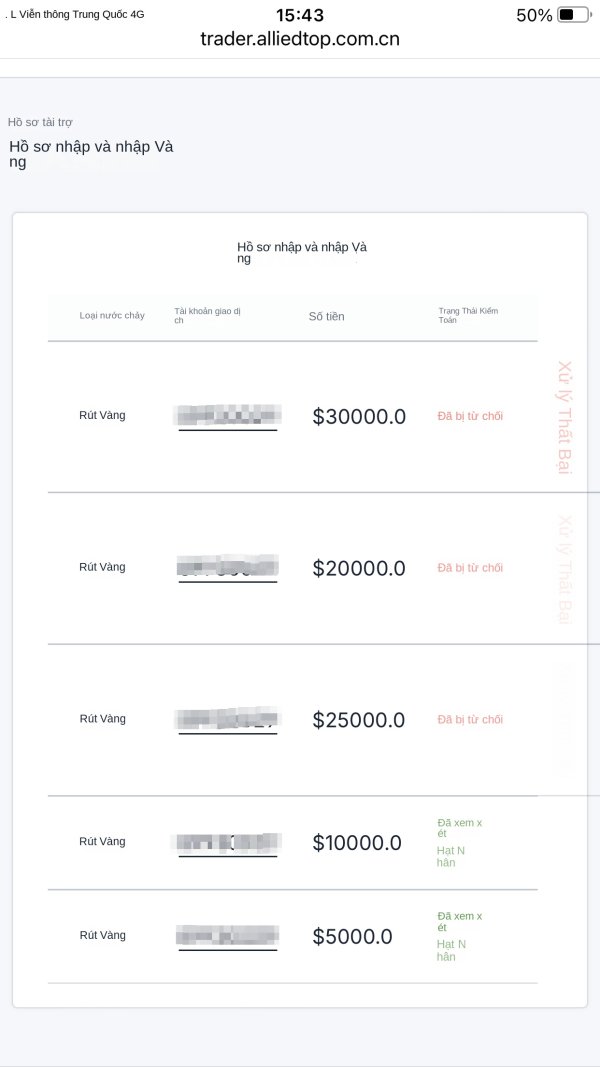Sort by Loại nước chảy column header
Screen dimensions: 600x1067
(x=112, y=316)
